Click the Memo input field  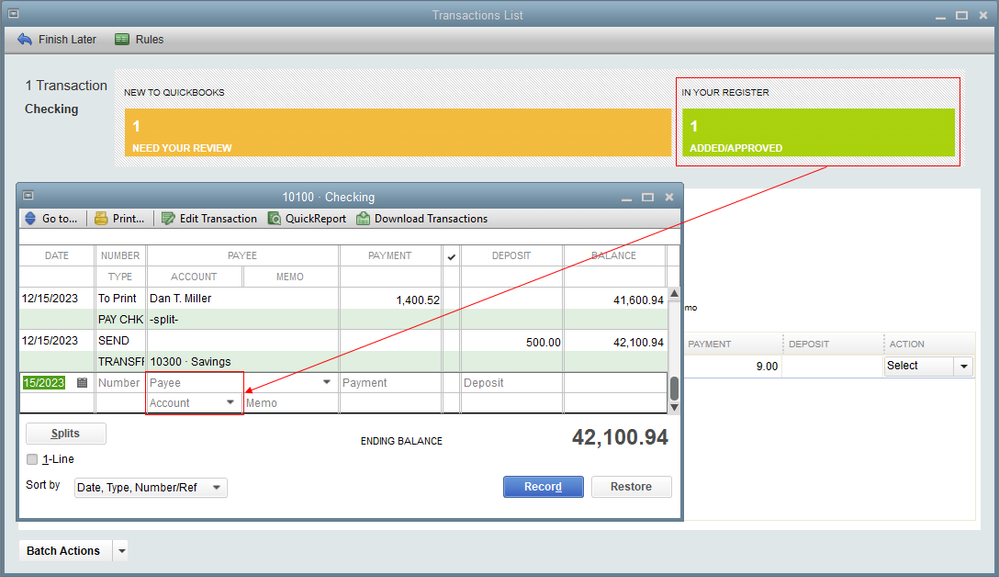[x=291, y=403]
